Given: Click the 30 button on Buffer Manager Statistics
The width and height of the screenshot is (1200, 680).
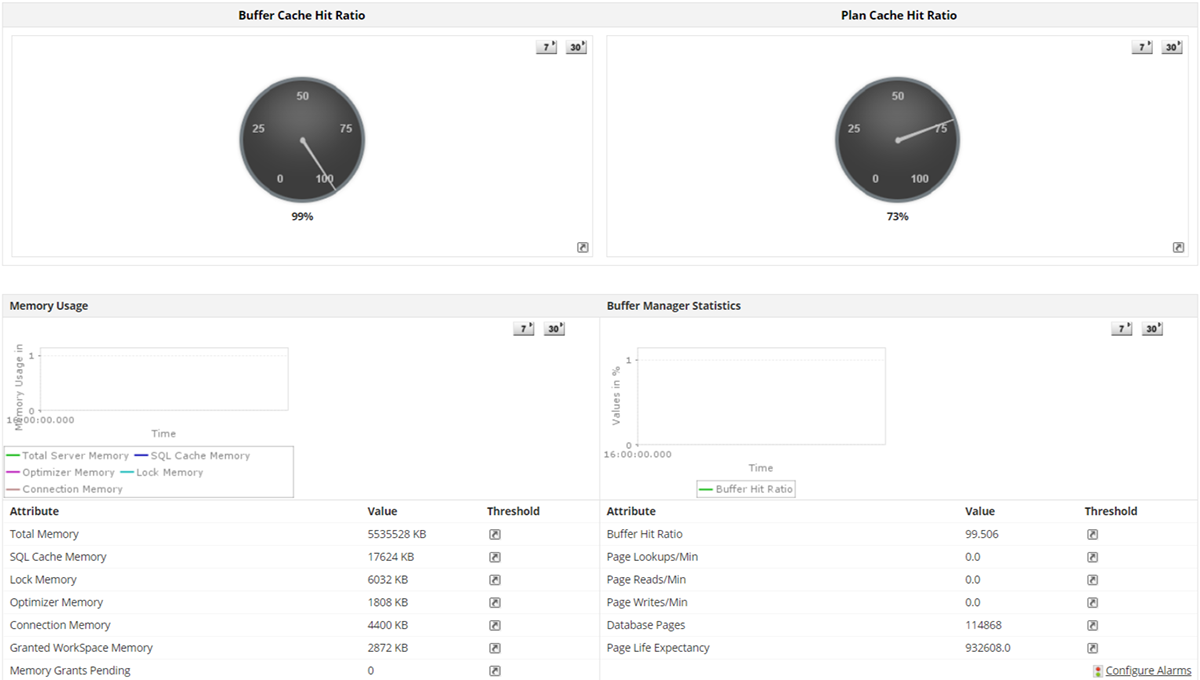Looking at the screenshot, I should point(1151,327).
